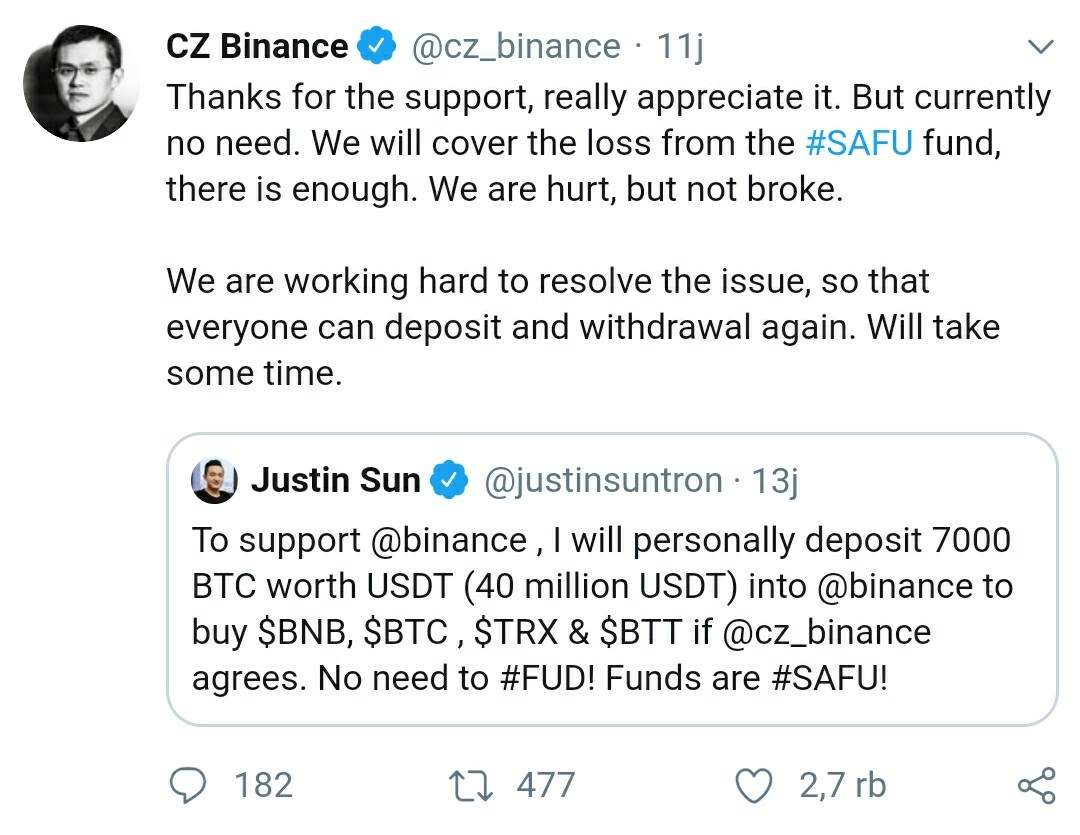Viewport: 1080px width, 835px height.
Task: Open CZ Binance profile picture
Action: [x=81, y=84]
